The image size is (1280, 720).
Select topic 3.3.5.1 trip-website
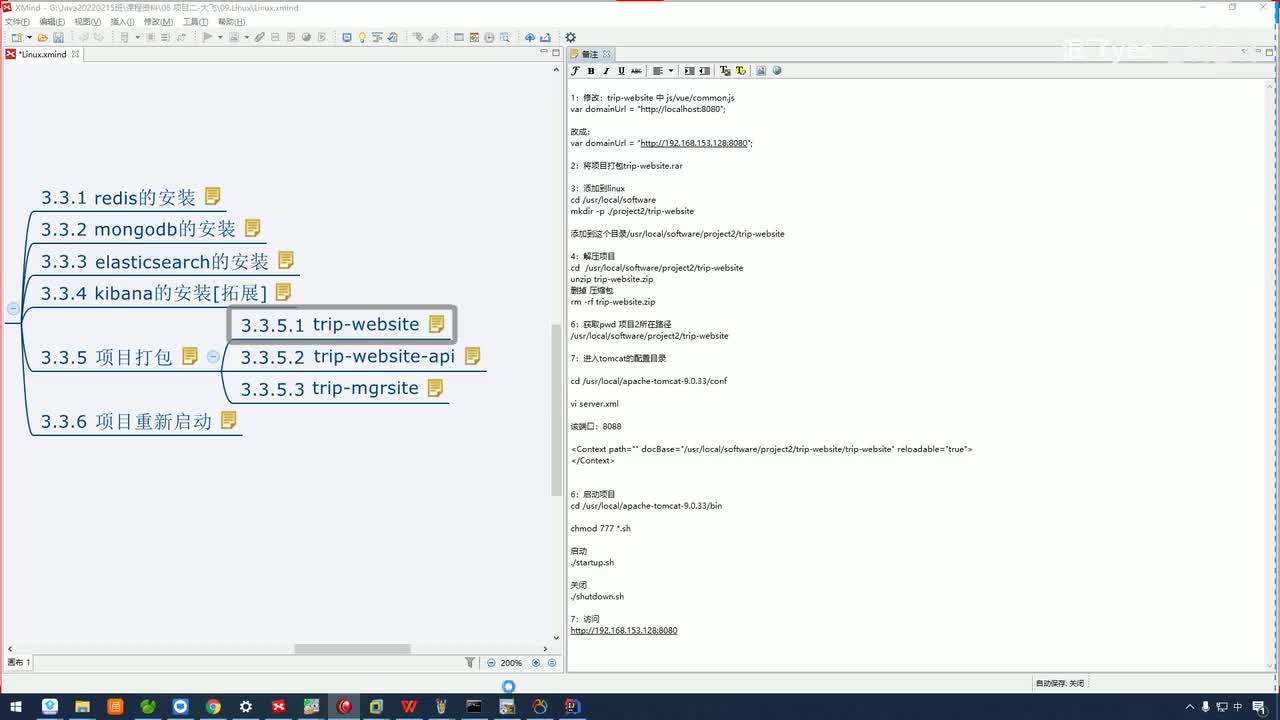330,325
